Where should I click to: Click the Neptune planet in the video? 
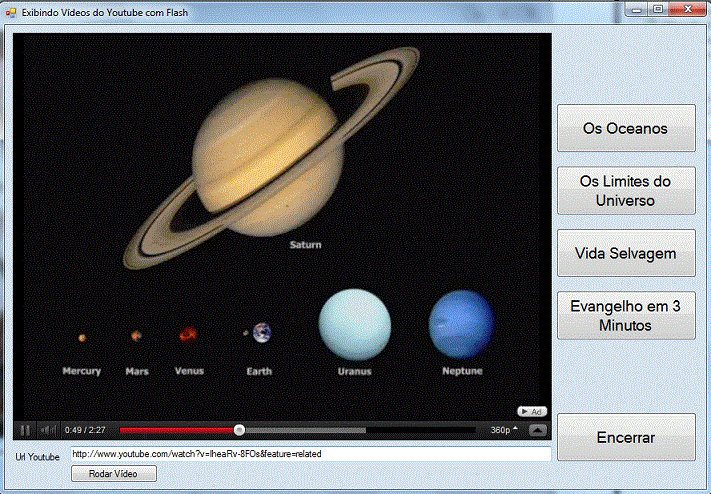pos(462,325)
